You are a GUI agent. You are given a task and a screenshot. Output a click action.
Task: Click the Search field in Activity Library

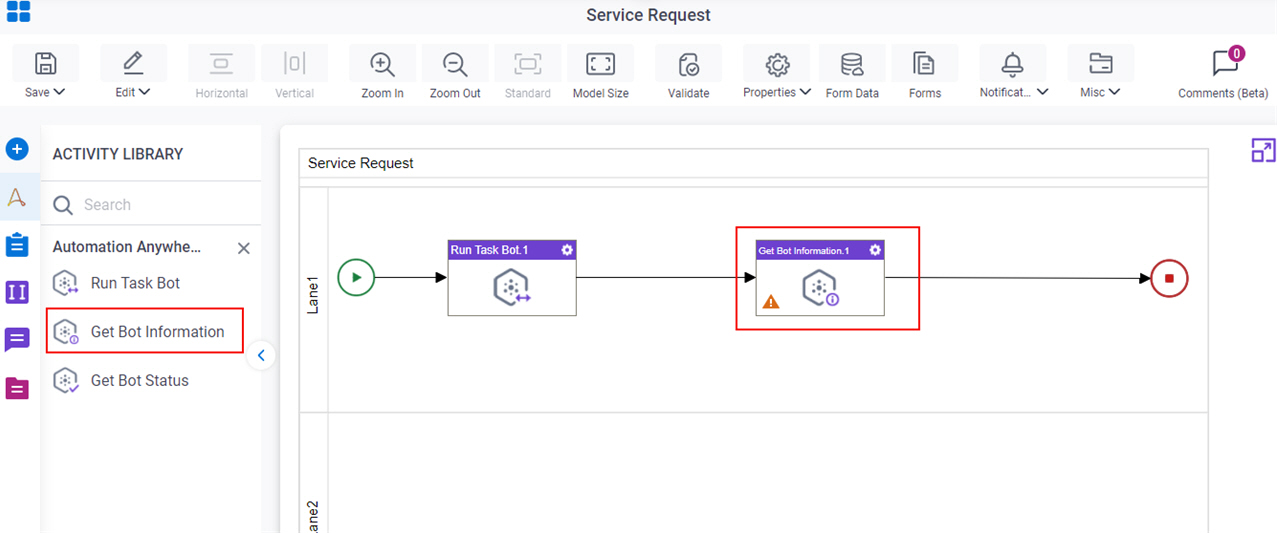151,204
